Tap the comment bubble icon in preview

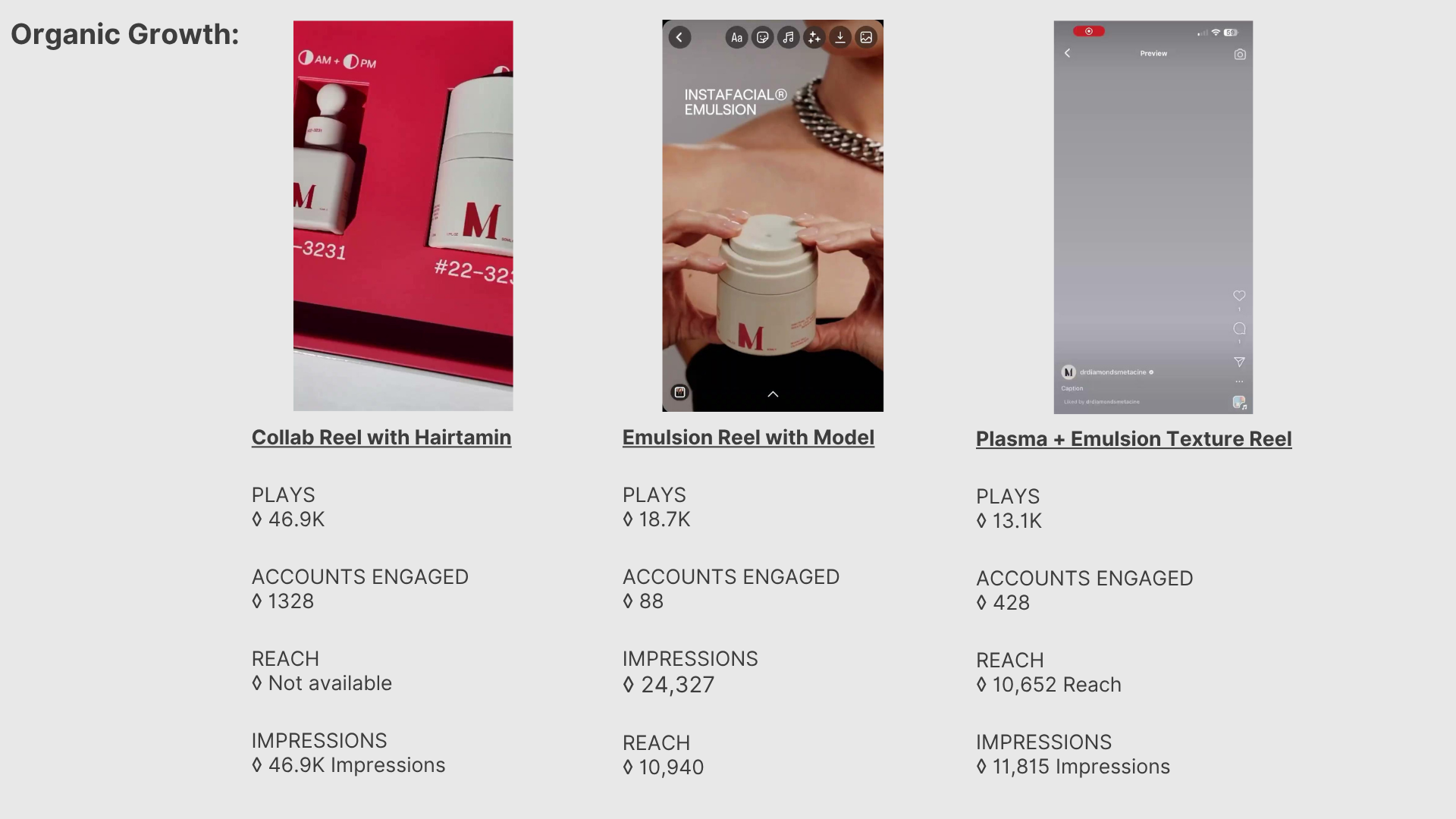point(1239,328)
